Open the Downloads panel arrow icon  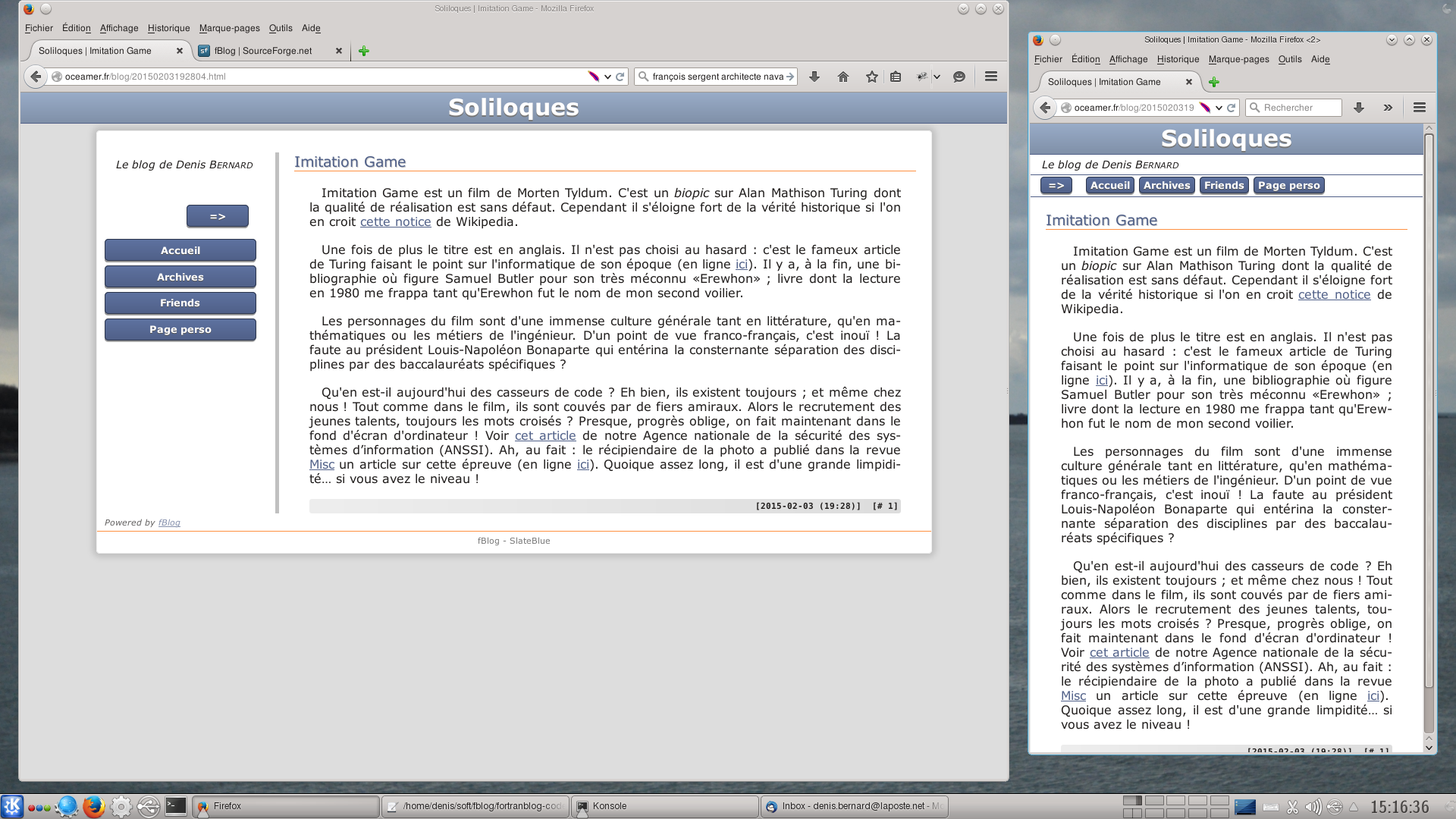point(814,76)
